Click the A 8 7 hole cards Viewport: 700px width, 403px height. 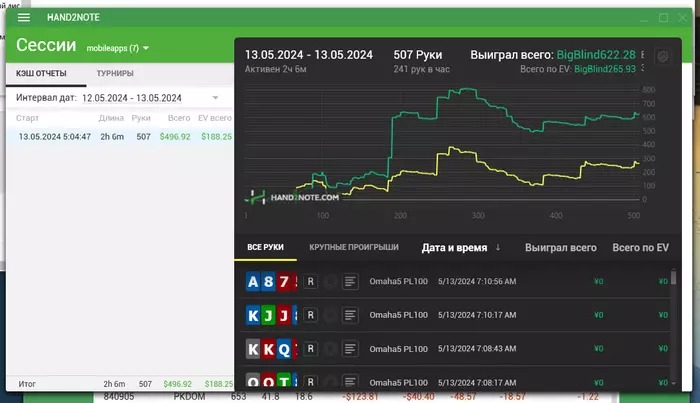pos(271,282)
